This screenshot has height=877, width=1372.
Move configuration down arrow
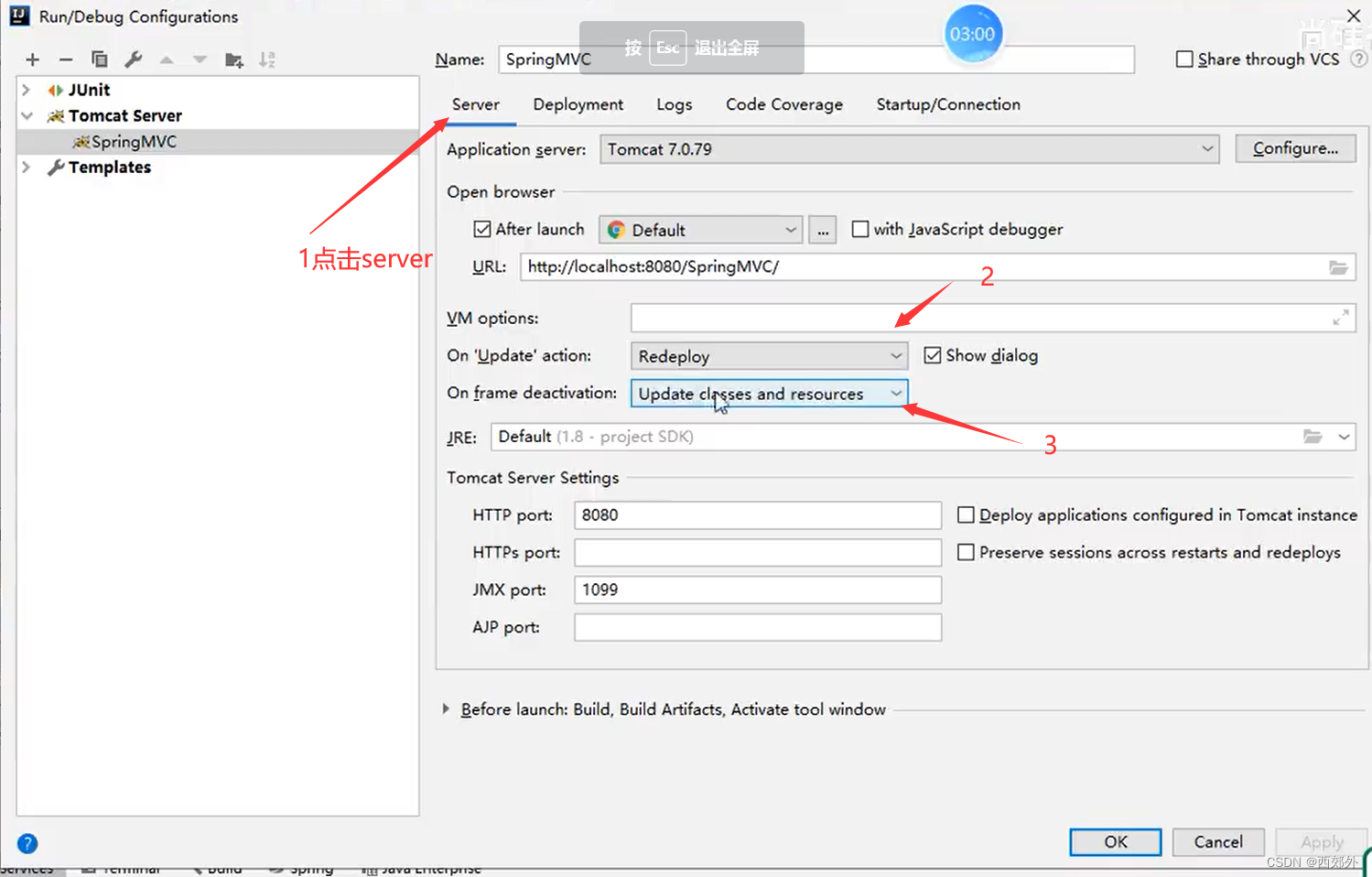(200, 60)
